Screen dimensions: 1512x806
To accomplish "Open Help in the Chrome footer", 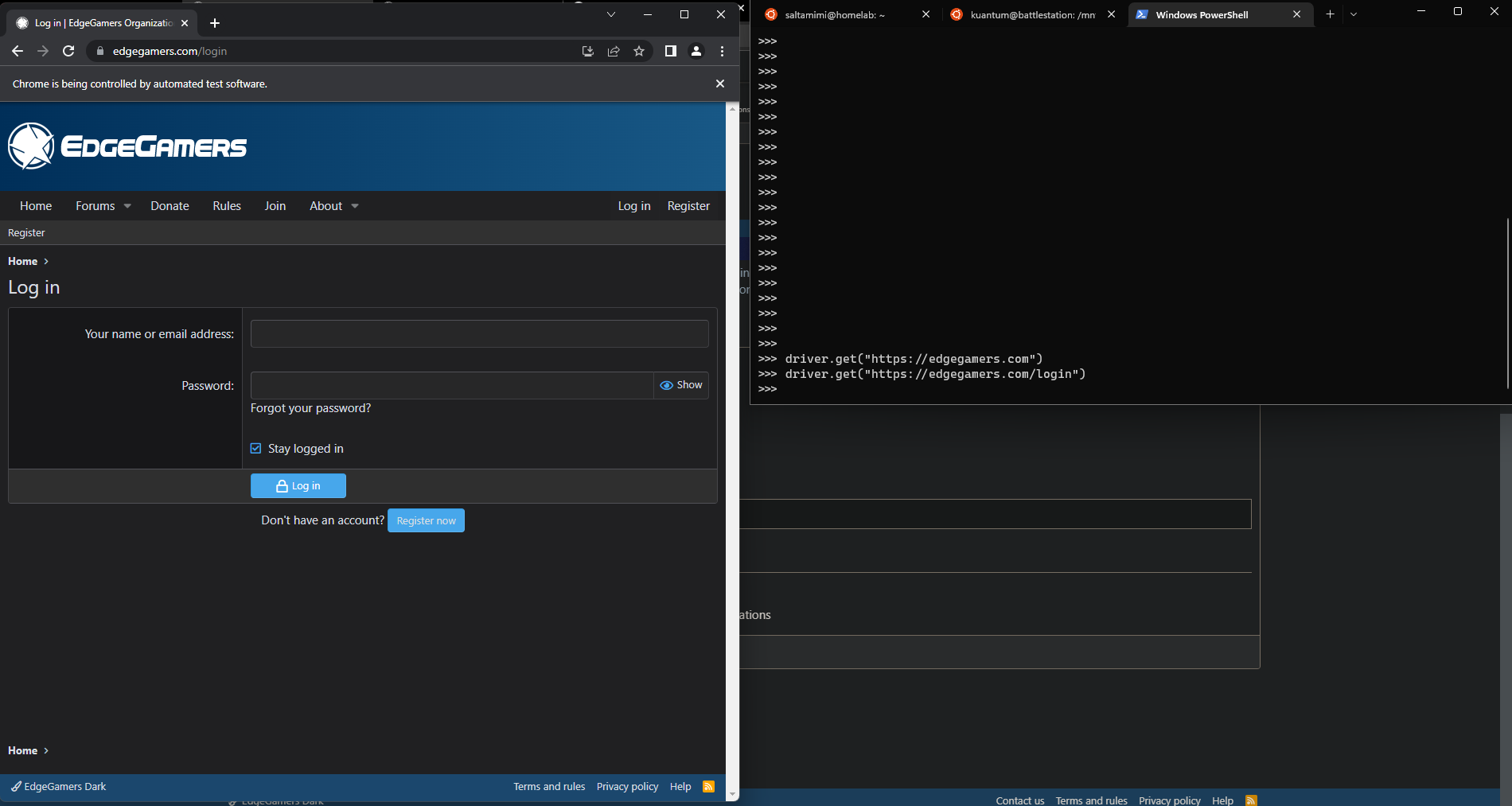I will (680, 787).
